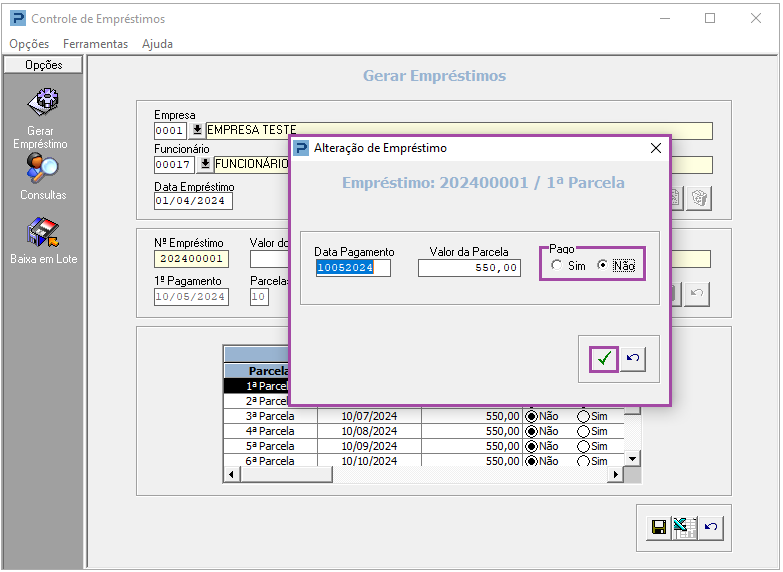This screenshot has width=783, height=572.
Task: Open the Empresa lookup dropdown arrow
Action: point(197,130)
